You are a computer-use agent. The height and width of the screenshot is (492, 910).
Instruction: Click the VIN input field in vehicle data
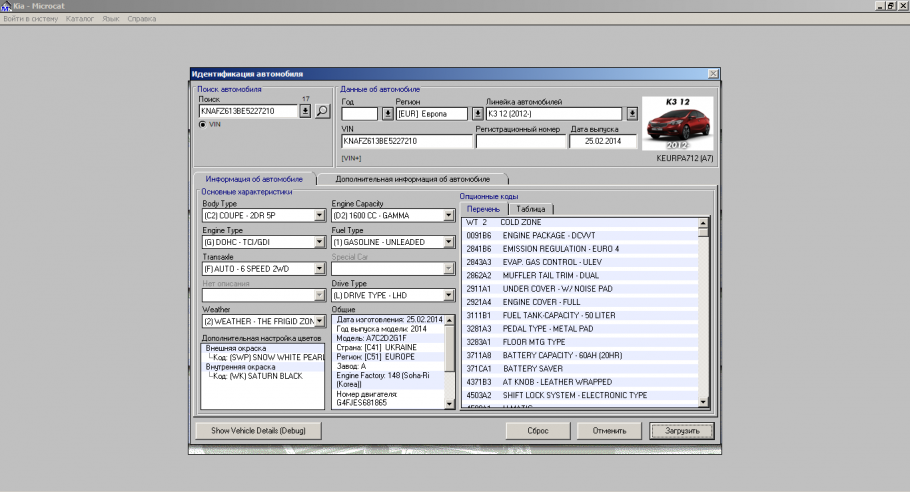[406, 141]
